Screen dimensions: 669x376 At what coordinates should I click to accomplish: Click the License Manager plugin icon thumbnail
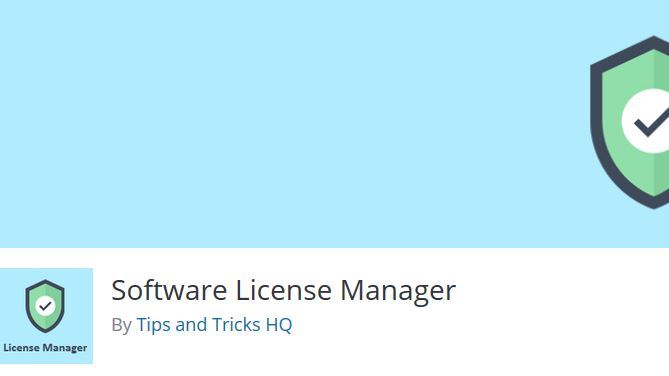point(46,316)
